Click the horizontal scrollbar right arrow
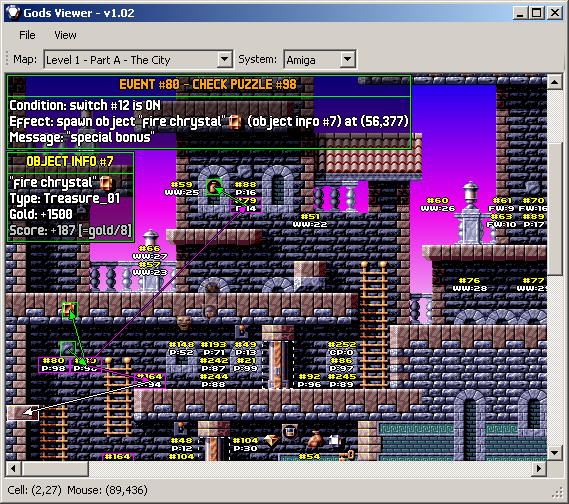 point(539,468)
